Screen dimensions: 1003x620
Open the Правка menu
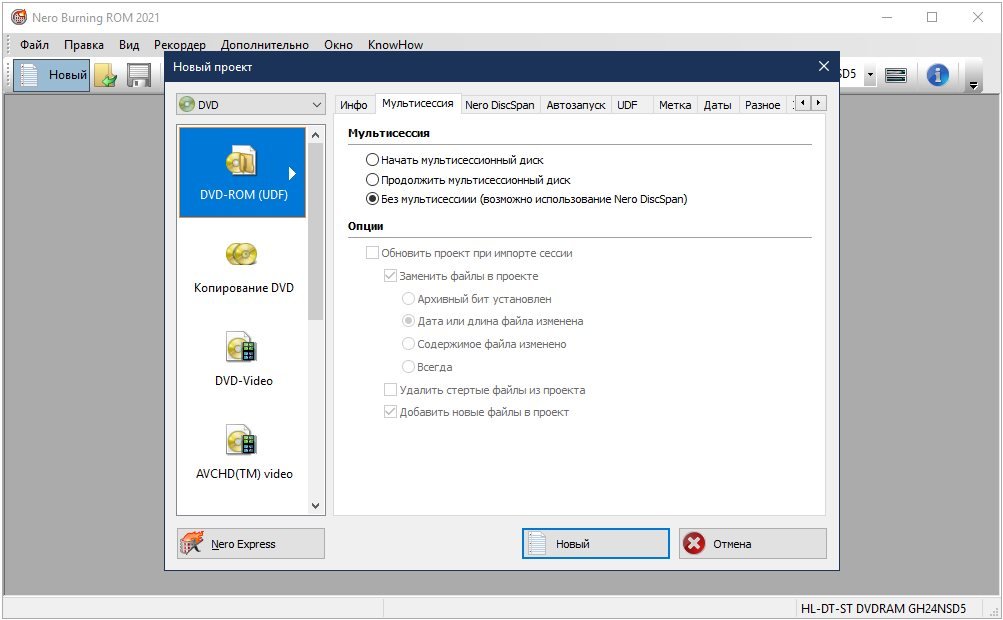click(x=84, y=45)
